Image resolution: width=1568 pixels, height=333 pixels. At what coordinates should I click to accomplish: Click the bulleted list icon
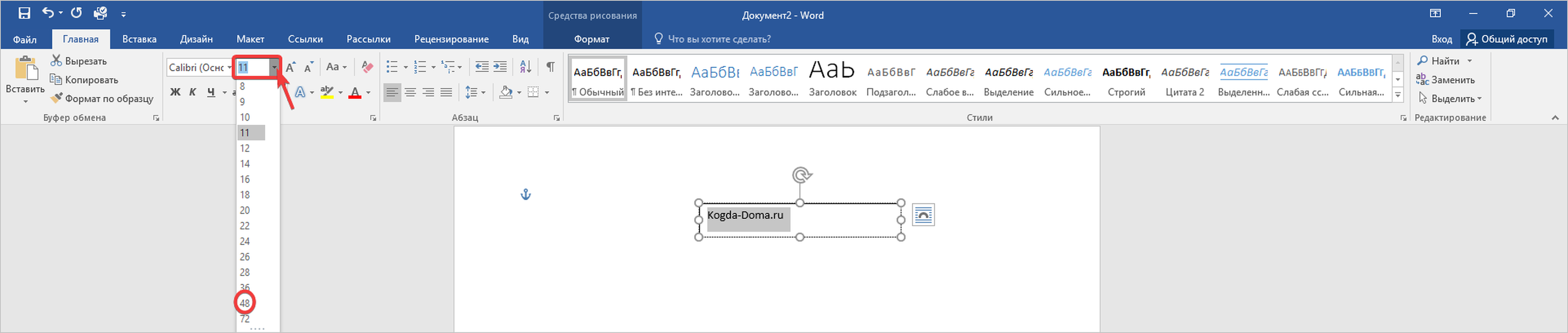[392, 67]
